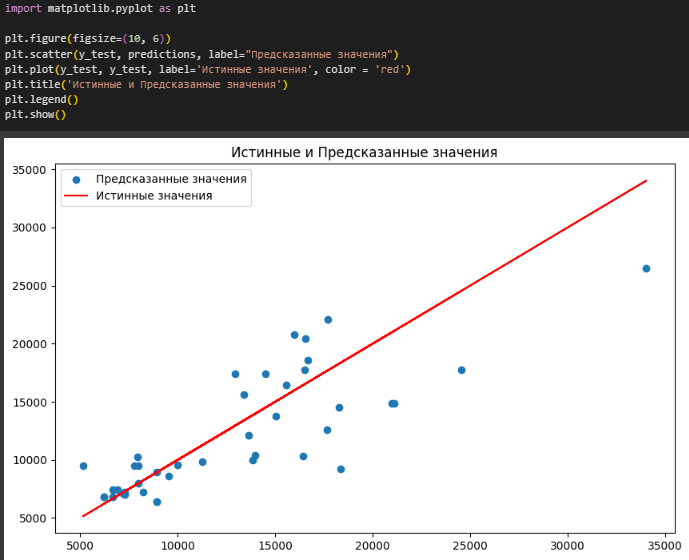Click the 'Предсказанные значения' legend label

[171, 179]
